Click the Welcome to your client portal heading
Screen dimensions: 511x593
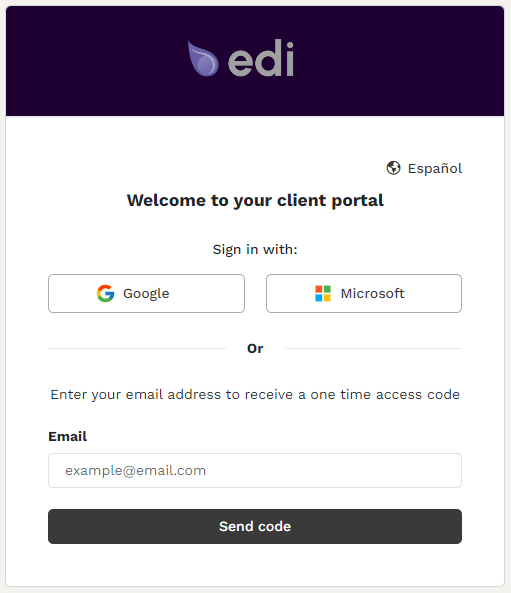[x=255, y=200]
